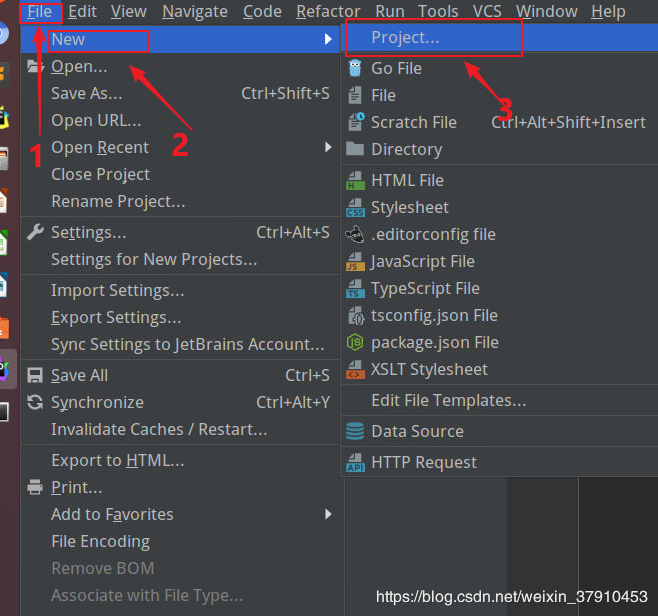This screenshot has height=616, width=658.
Task: Click the Print printer icon
Action: (35, 487)
